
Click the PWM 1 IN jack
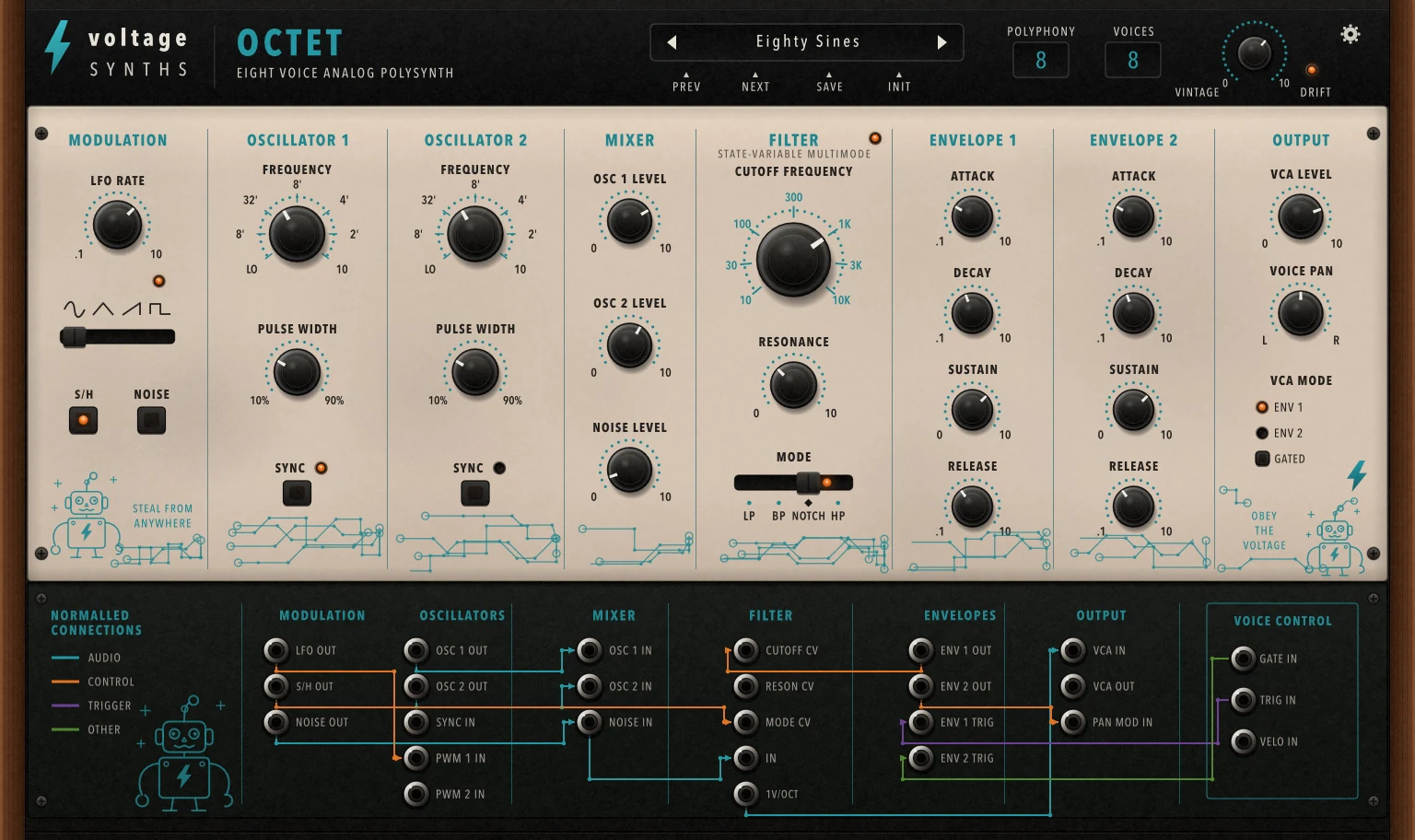click(x=416, y=758)
